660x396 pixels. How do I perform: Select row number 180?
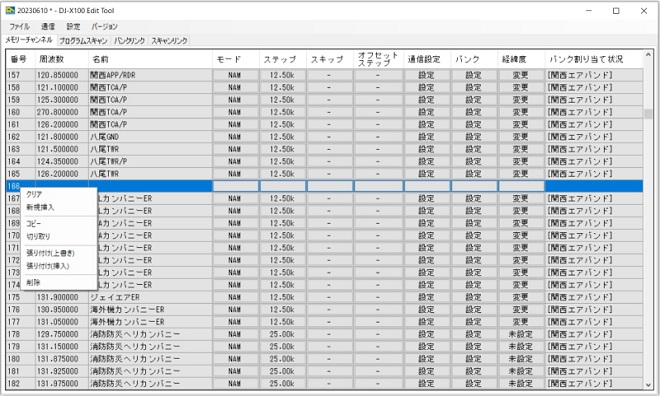pyautogui.click(x=21, y=359)
